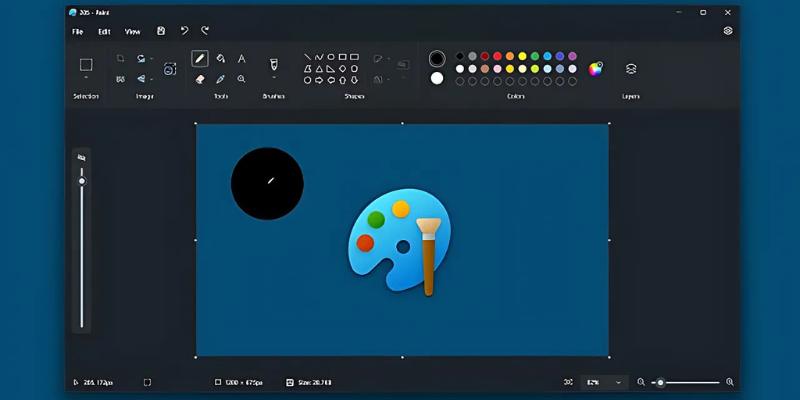The image size is (800, 400).
Task: Pick the Oval shape in top row
Action: 331,57
